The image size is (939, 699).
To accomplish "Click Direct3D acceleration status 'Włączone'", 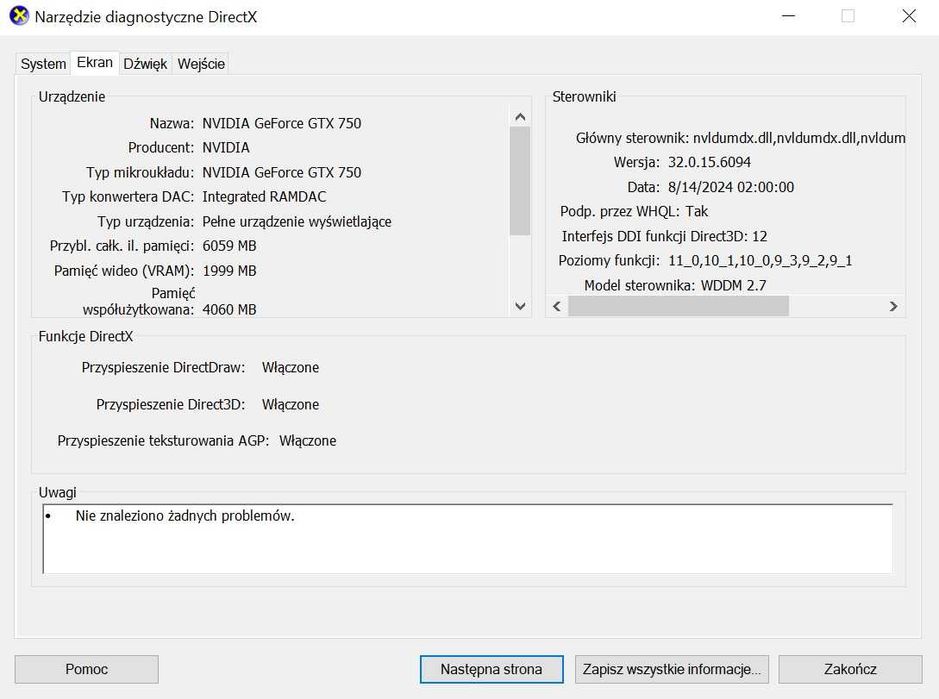I will (x=290, y=405).
